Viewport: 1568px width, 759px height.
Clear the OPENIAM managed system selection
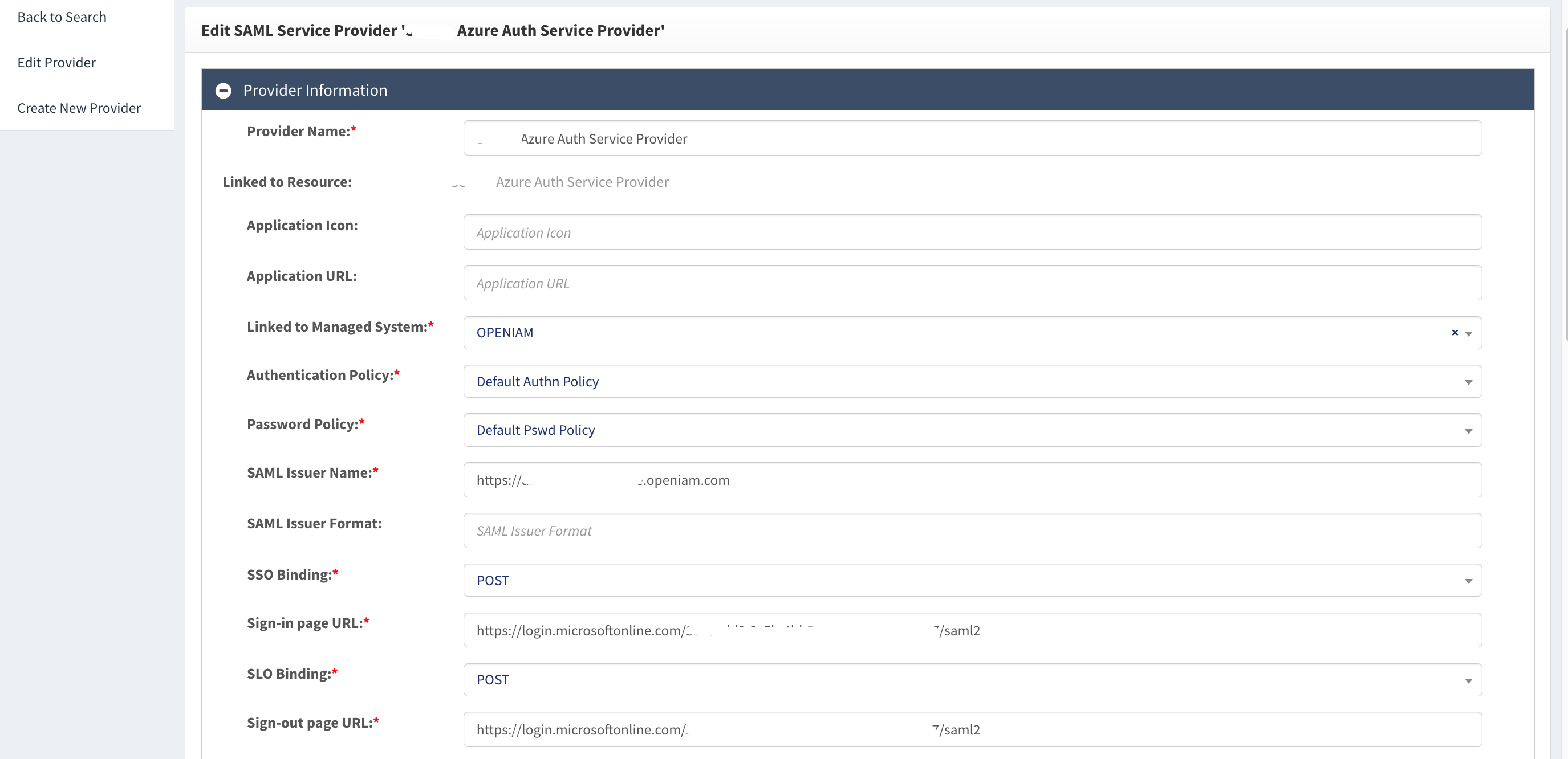(1454, 333)
